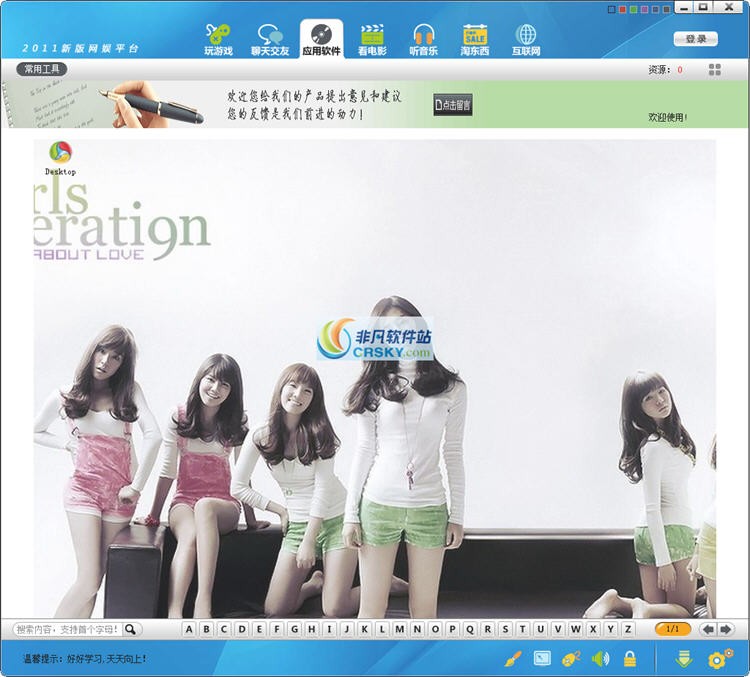This screenshot has width=750, height=677.
Task: Click the paintbrush skin icon
Action: tap(512, 659)
